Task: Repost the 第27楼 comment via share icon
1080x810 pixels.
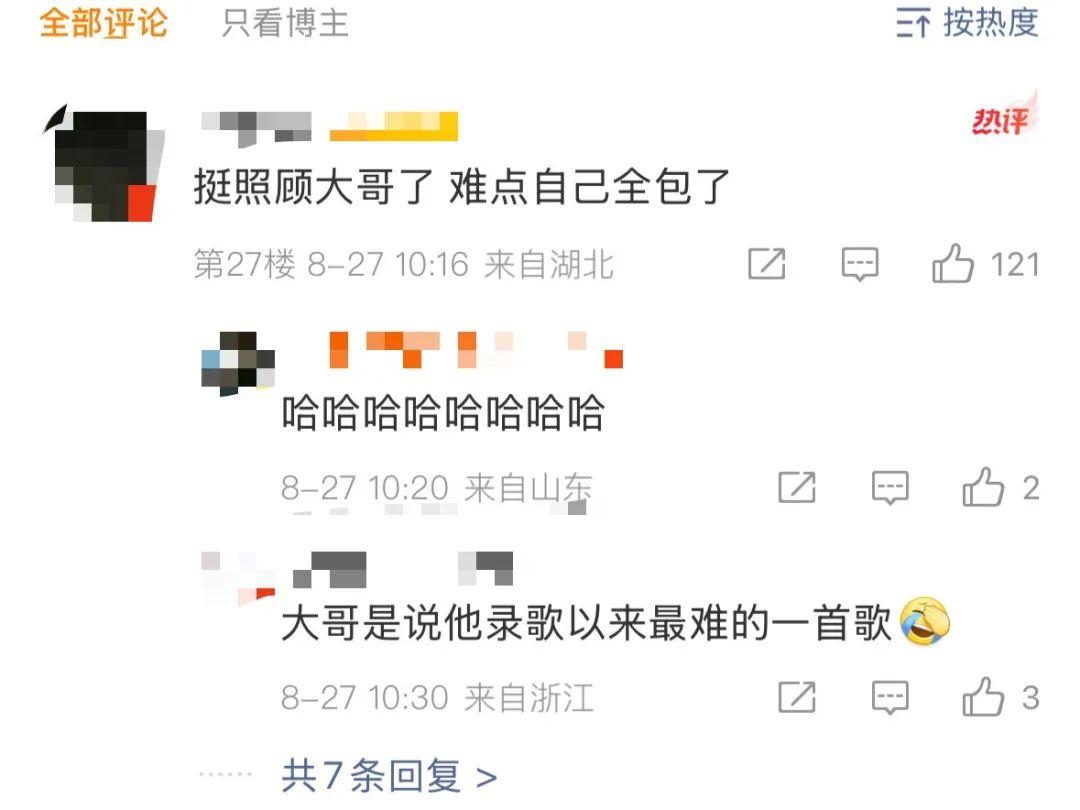Action: point(767,264)
